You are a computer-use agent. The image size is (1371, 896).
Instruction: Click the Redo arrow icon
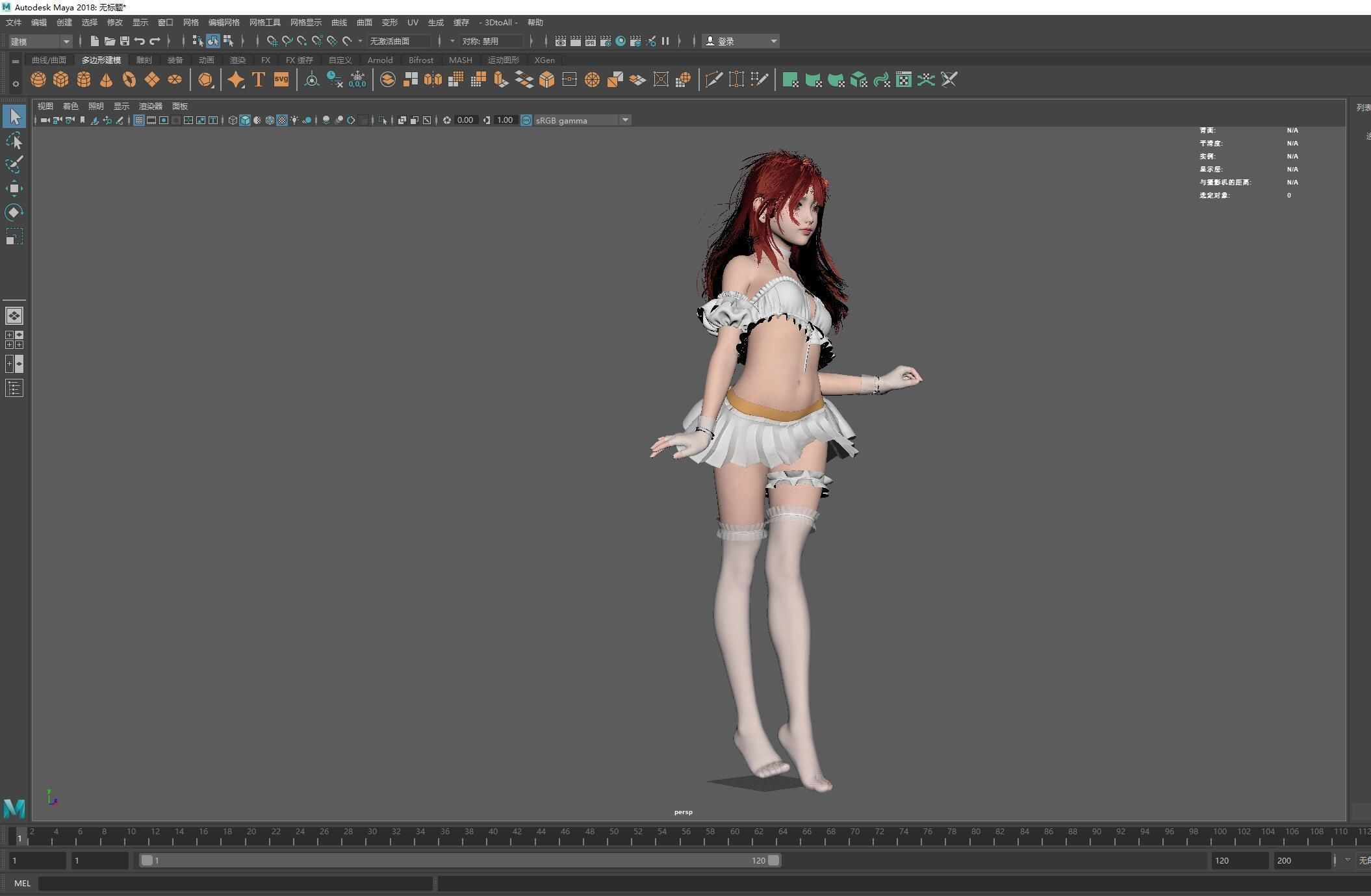pos(155,41)
